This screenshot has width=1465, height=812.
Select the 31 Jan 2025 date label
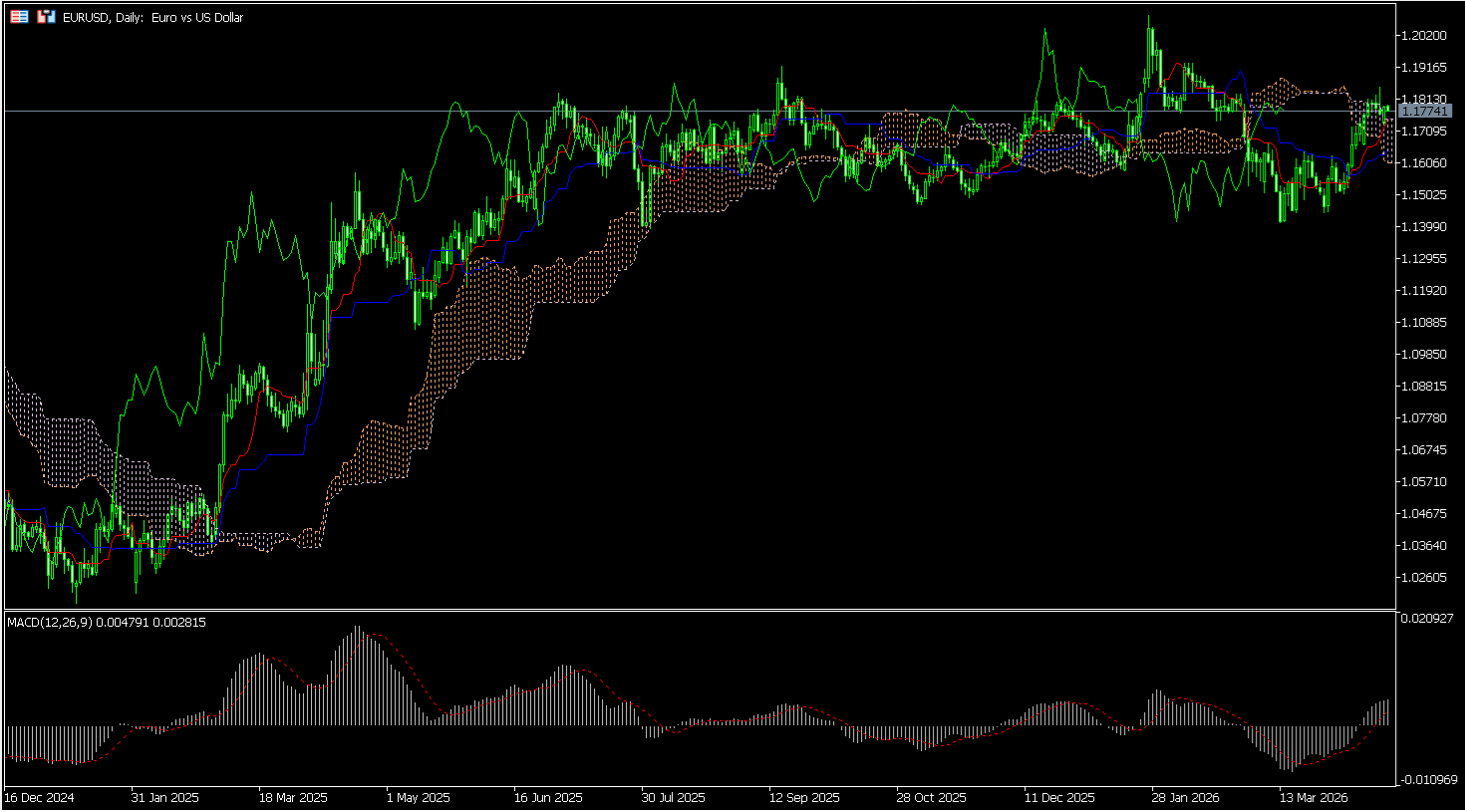tap(165, 798)
